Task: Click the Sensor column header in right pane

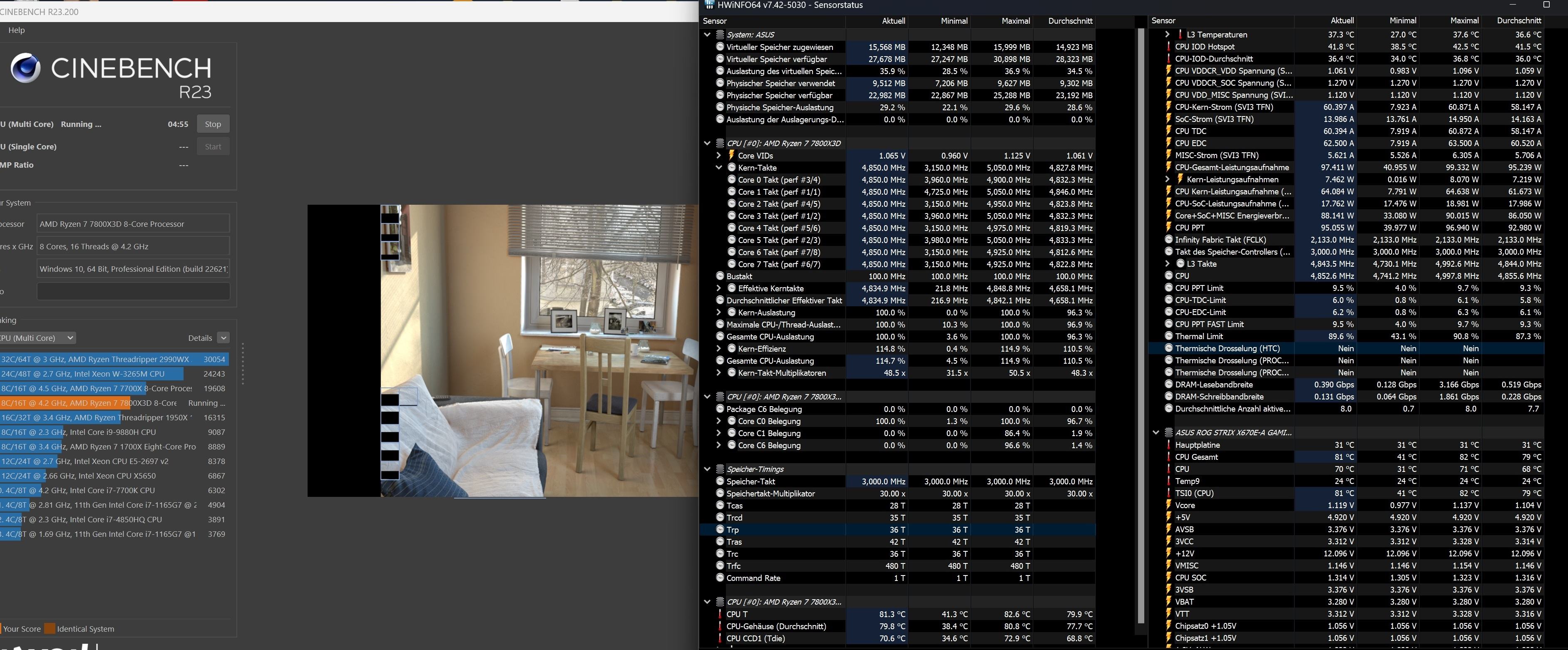Action: click(1221, 21)
